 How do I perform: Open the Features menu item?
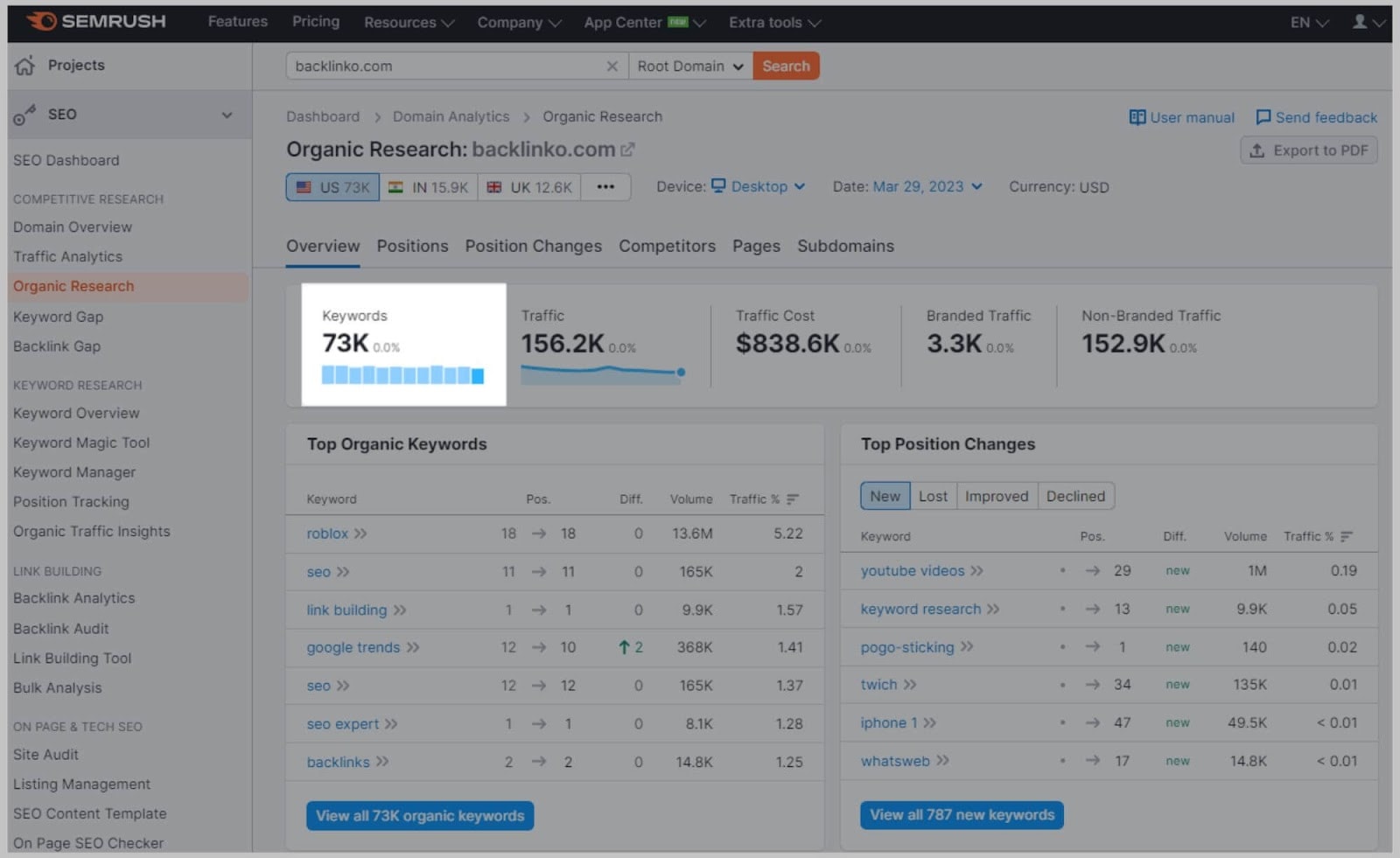coord(238,22)
